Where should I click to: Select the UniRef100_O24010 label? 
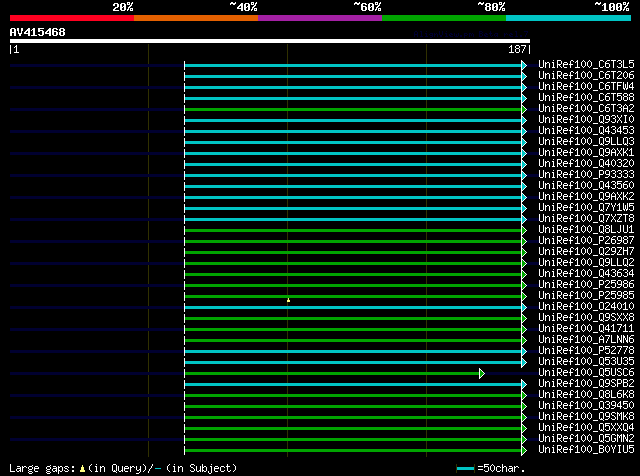tap(586, 307)
